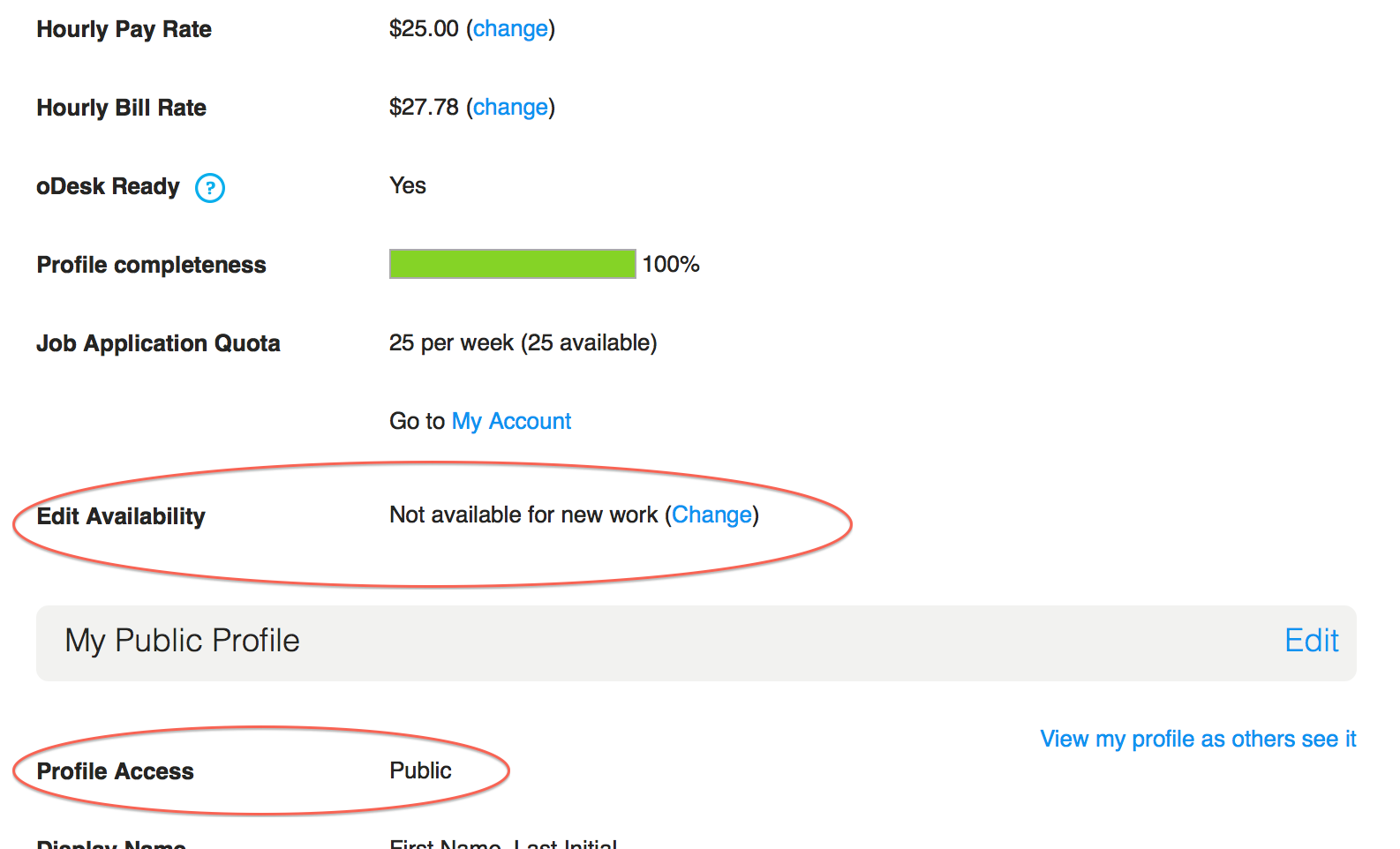Click the Public profile access value
The width and height of the screenshot is (1400, 849).
(420, 771)
